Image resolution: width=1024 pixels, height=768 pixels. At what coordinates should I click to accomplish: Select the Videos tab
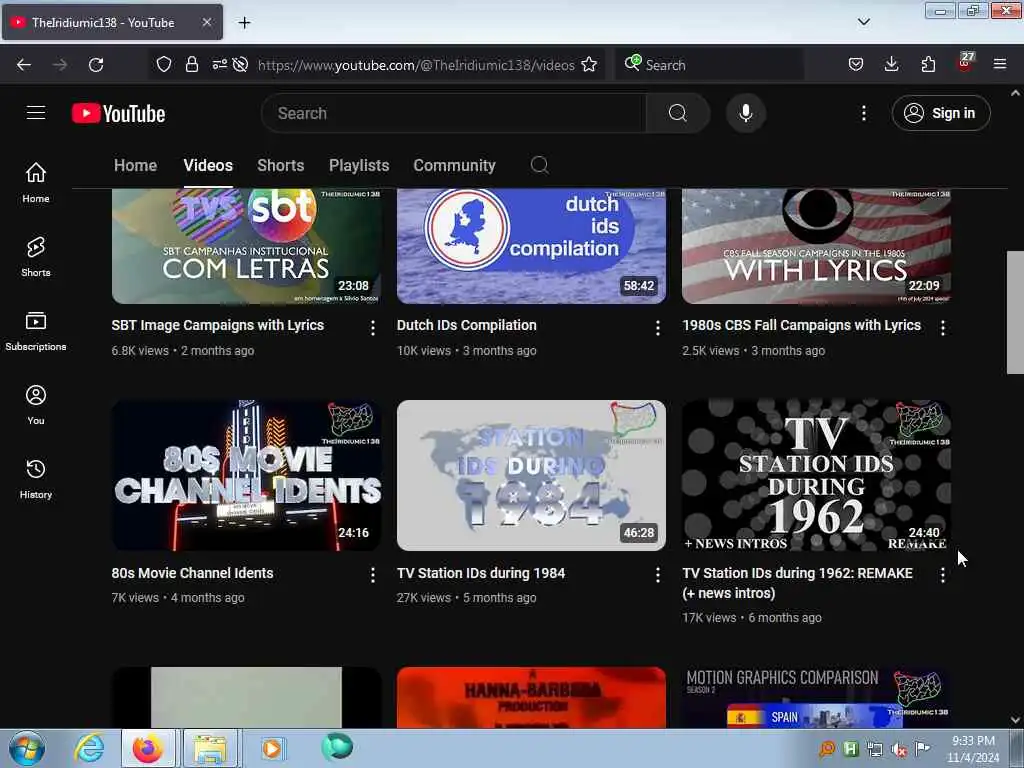(208, 165)
